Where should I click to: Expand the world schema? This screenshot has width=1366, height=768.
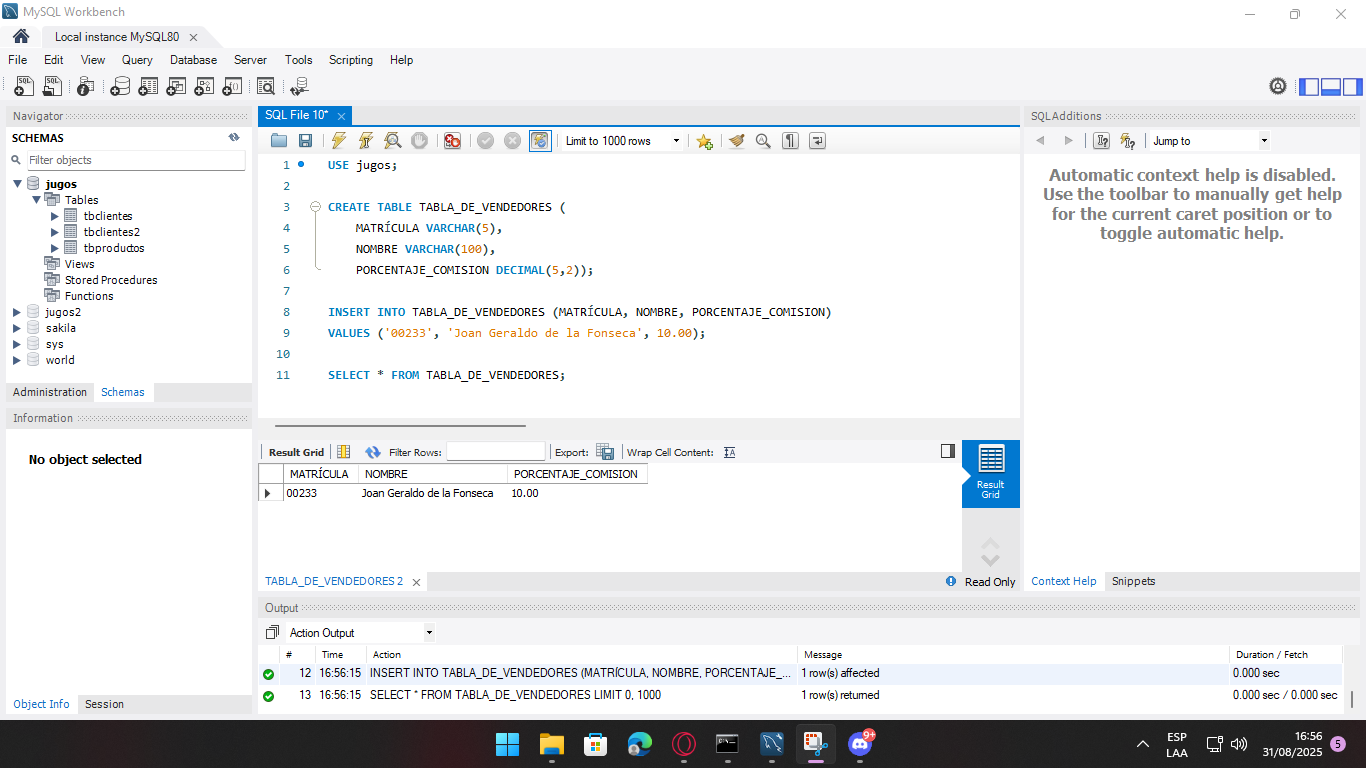pos(17,360)
